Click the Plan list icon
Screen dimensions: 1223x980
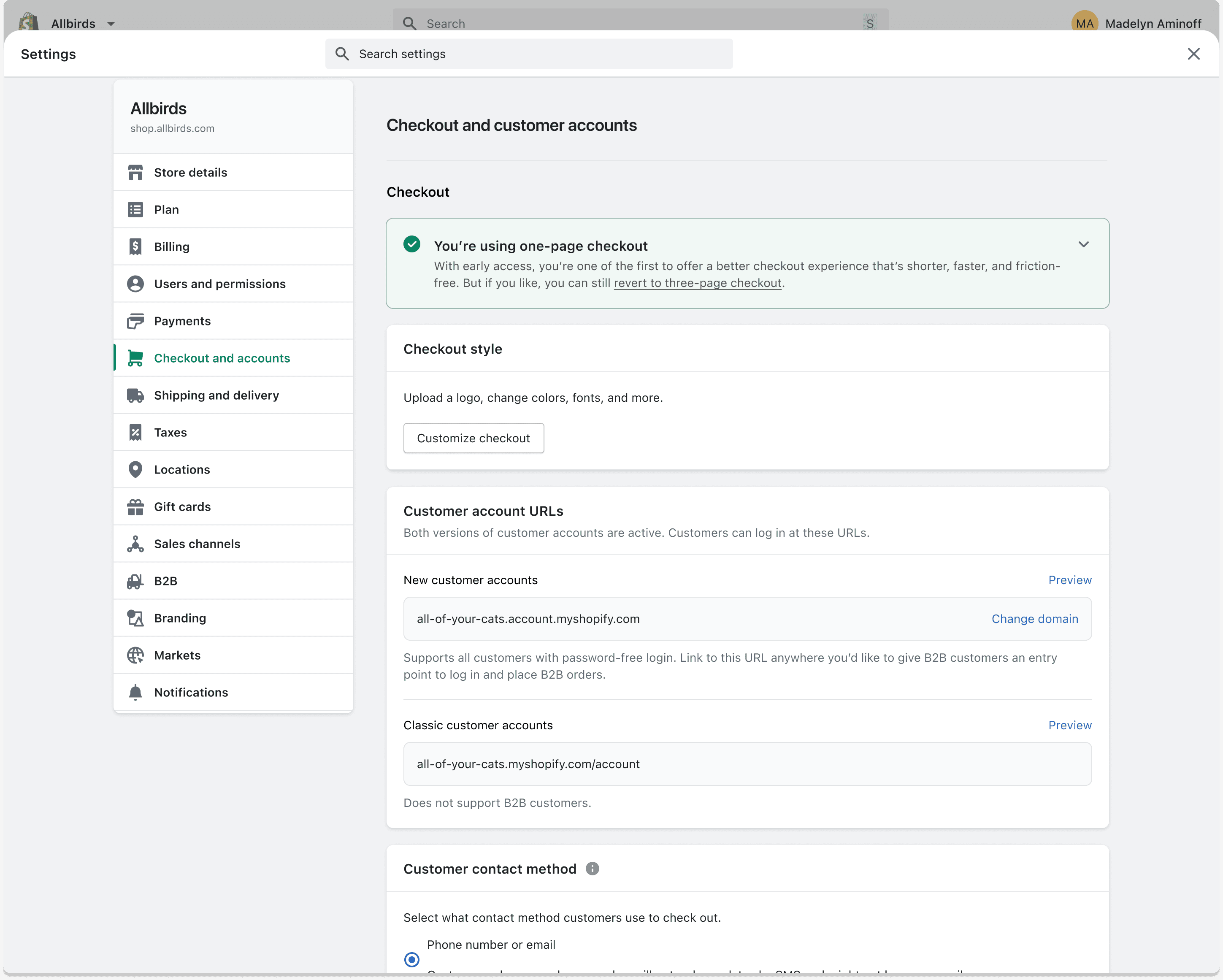(x=135, y=209)
